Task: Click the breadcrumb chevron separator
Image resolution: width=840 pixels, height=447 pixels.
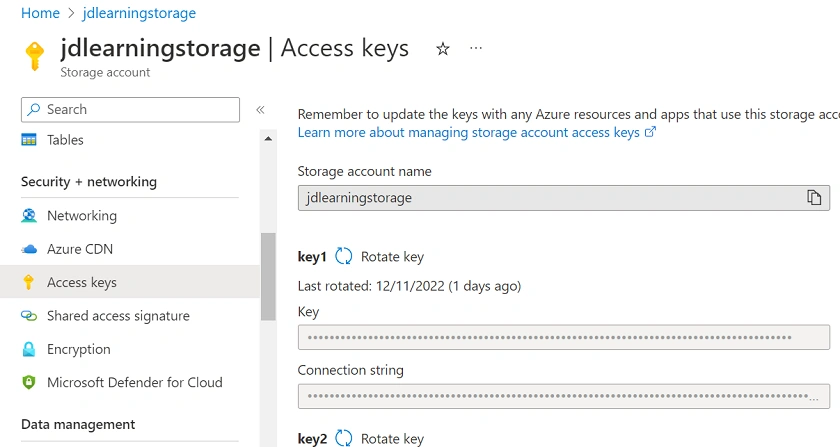Action: [71, 13]
